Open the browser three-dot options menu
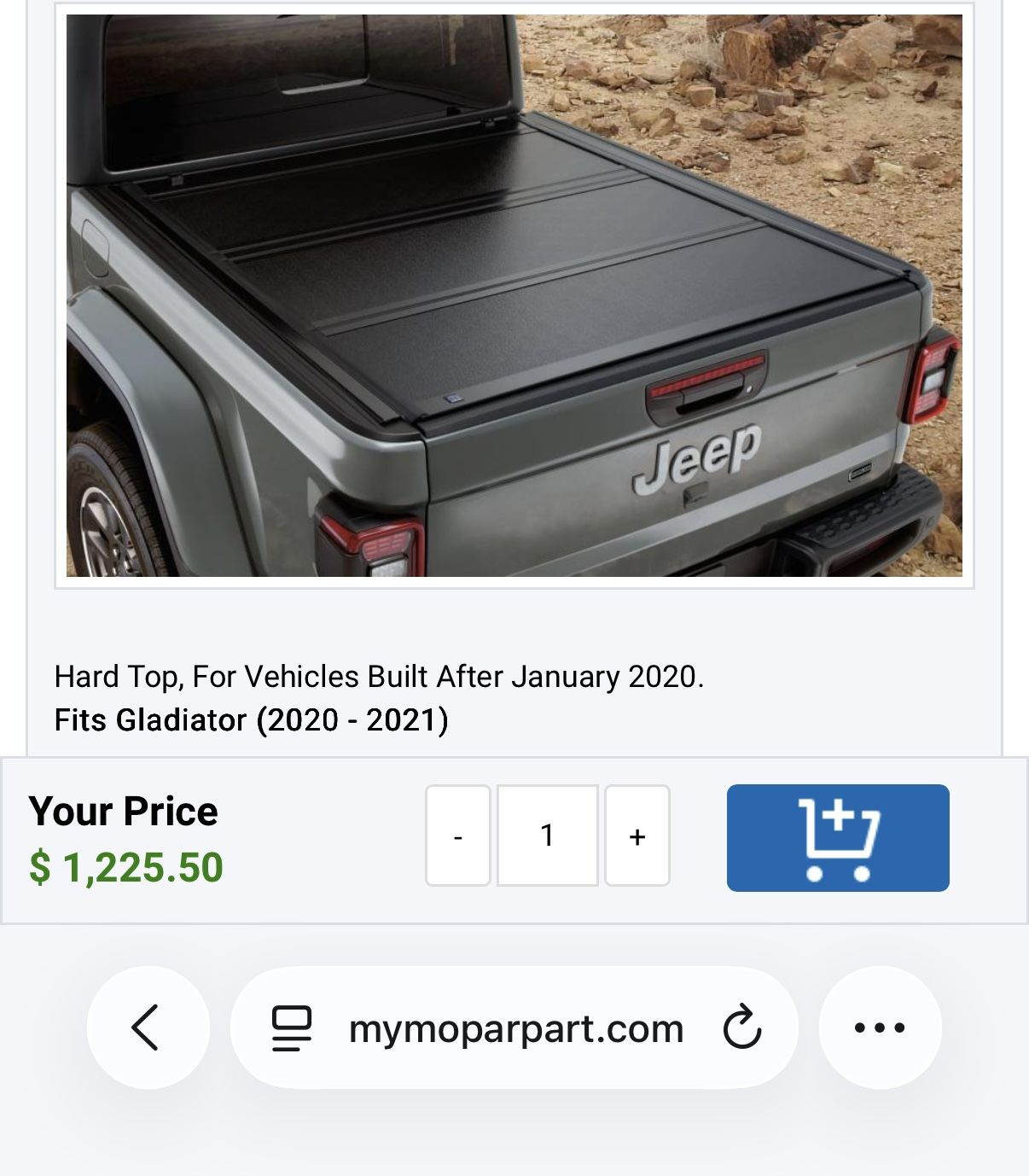The height and width of the screenshot is (1176, 1029). coord(880,1028)
